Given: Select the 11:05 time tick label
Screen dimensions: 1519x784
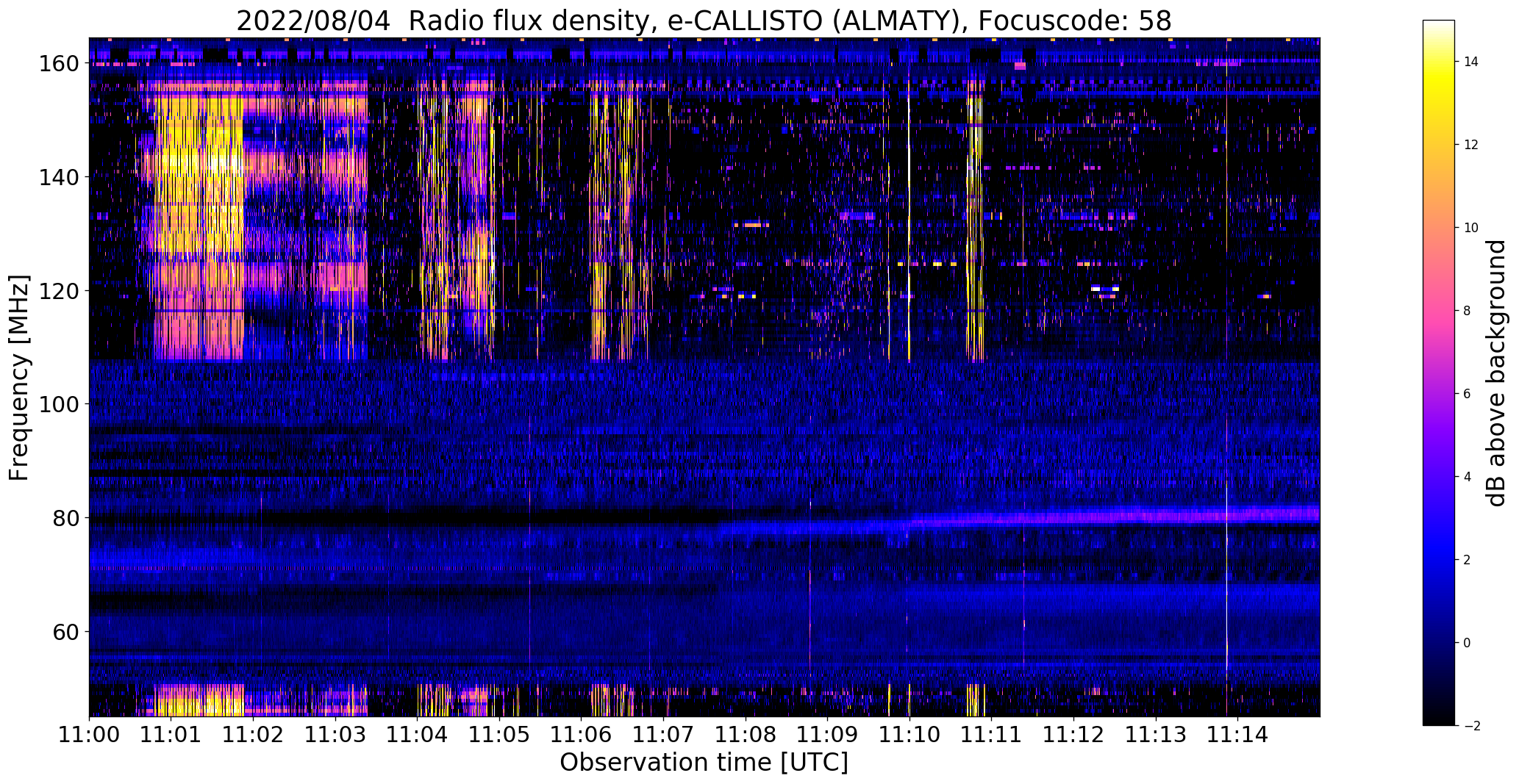Looking at the screenshot, I should [x=500, y=734].
